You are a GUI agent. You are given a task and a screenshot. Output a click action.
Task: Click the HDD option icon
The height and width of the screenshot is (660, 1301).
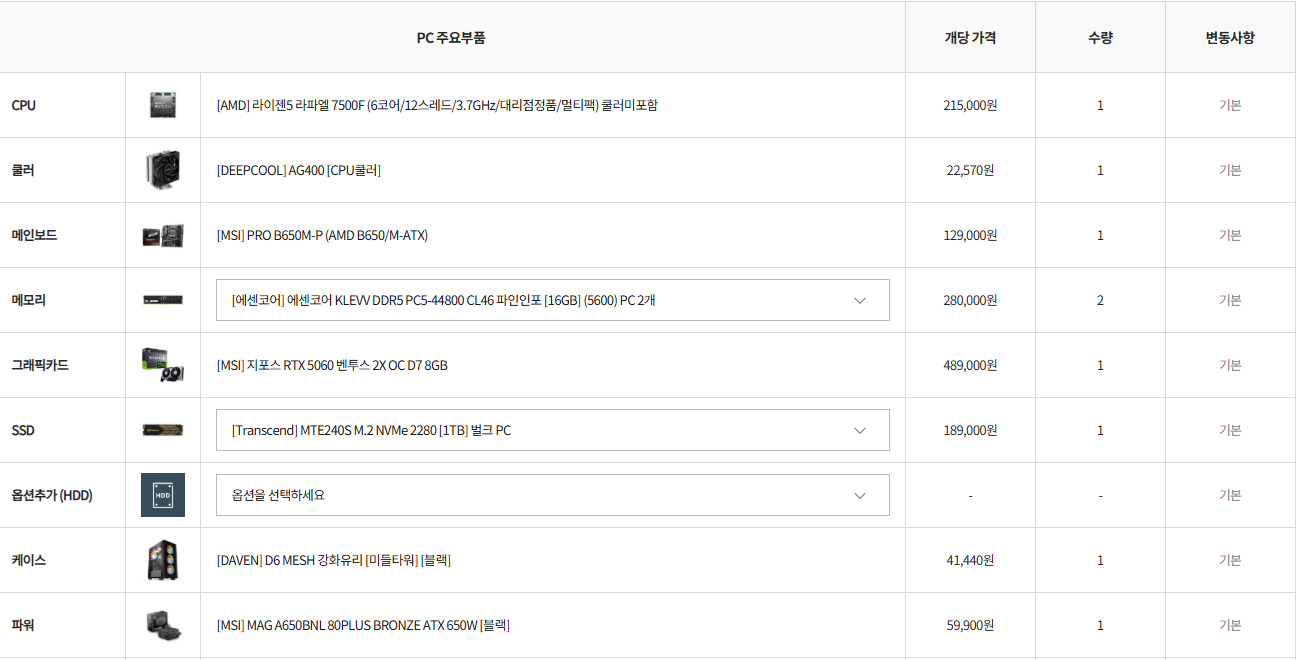click(163, 495)
